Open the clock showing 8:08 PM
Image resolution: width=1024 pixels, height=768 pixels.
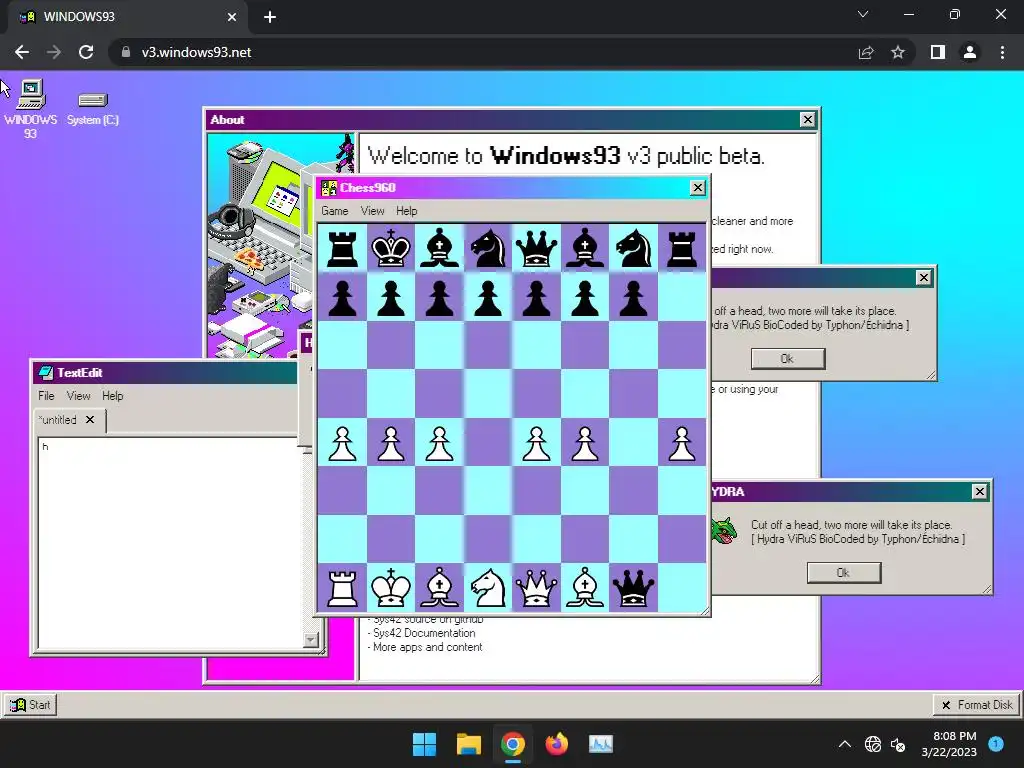coord(949,744)
